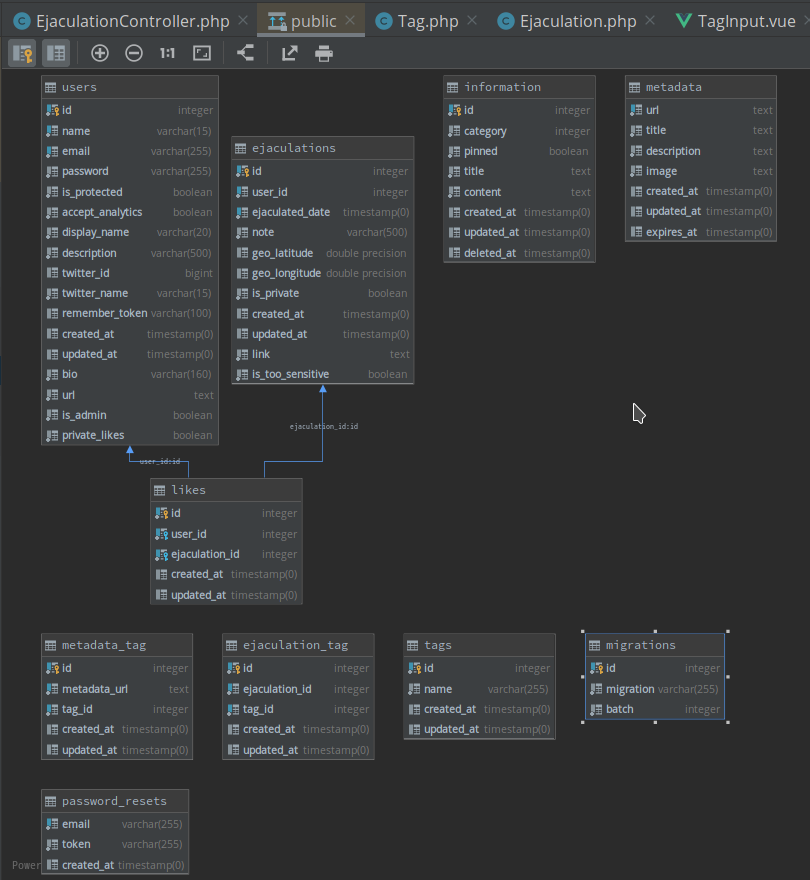Screen dimensions: 810x880
Task: Click the password_resets table header
Action: pos(115,801)
